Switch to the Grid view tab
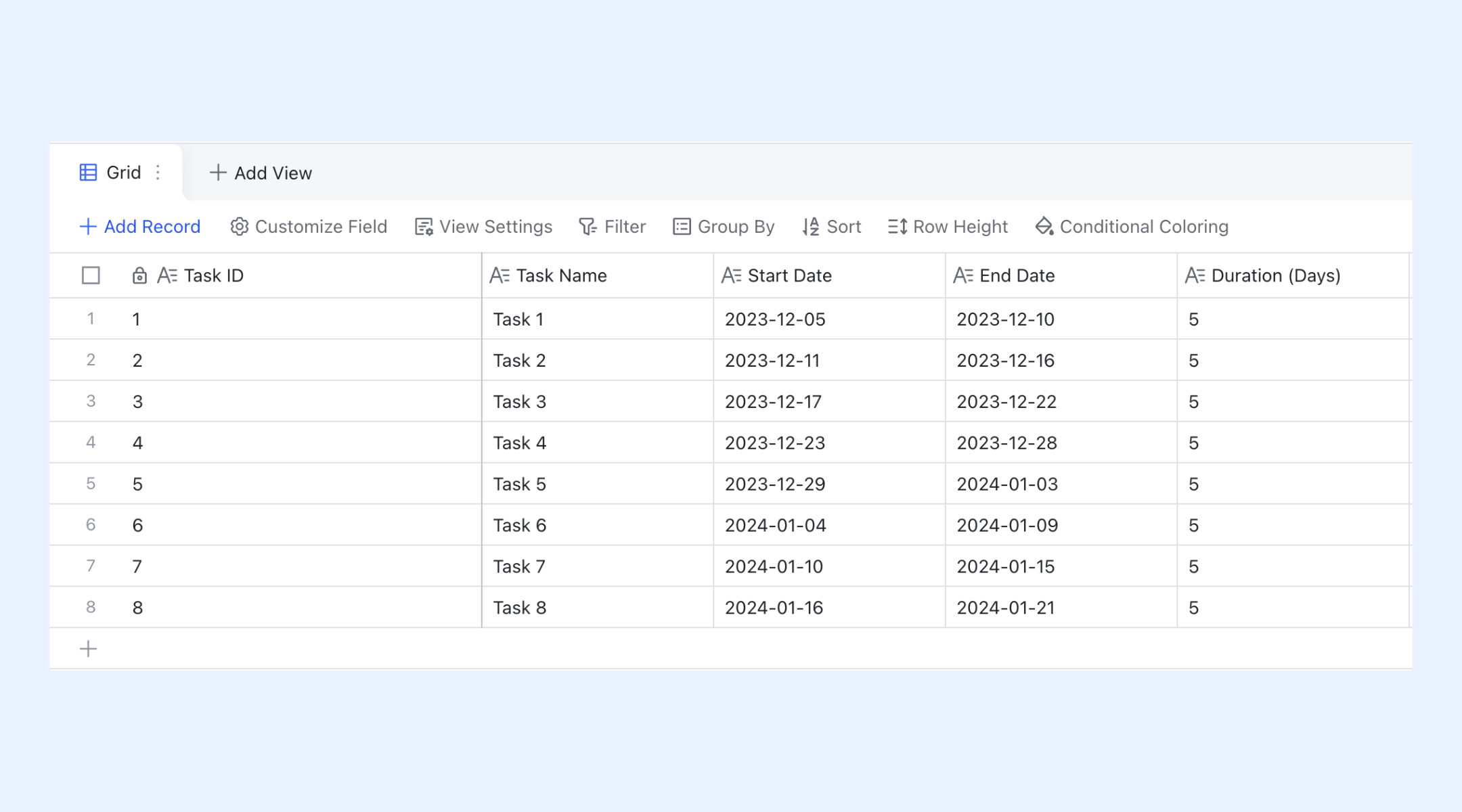Image resolution: width=1462 pixels, height=812 pixels. pos(116,173)
